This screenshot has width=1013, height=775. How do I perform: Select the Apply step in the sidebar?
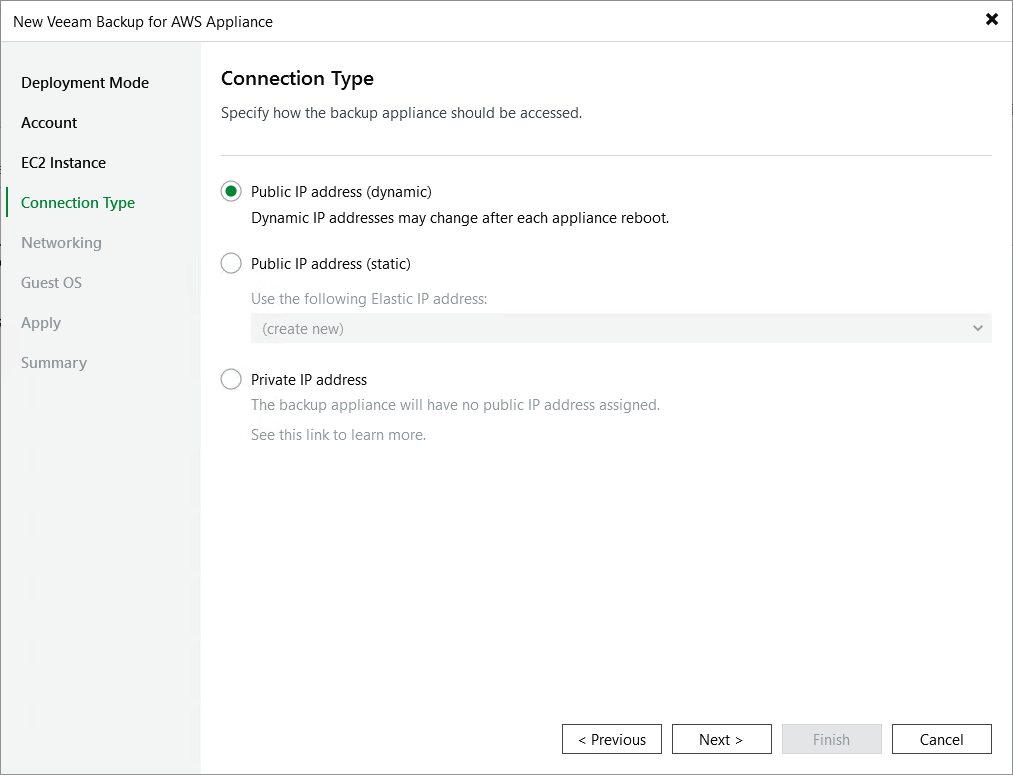[x=41, y=322]
